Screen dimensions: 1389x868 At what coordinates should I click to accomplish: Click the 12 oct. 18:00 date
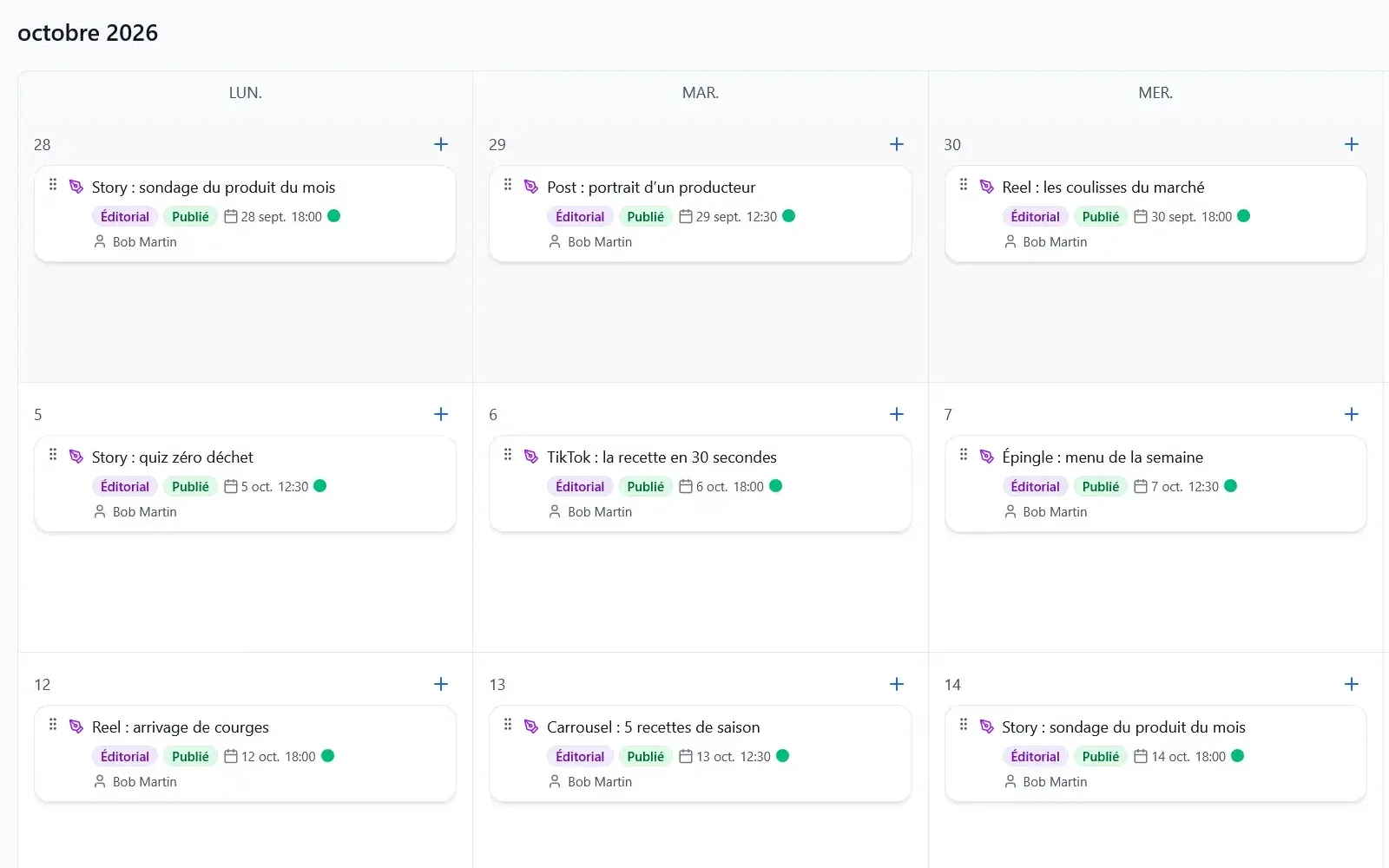point(279,757)
